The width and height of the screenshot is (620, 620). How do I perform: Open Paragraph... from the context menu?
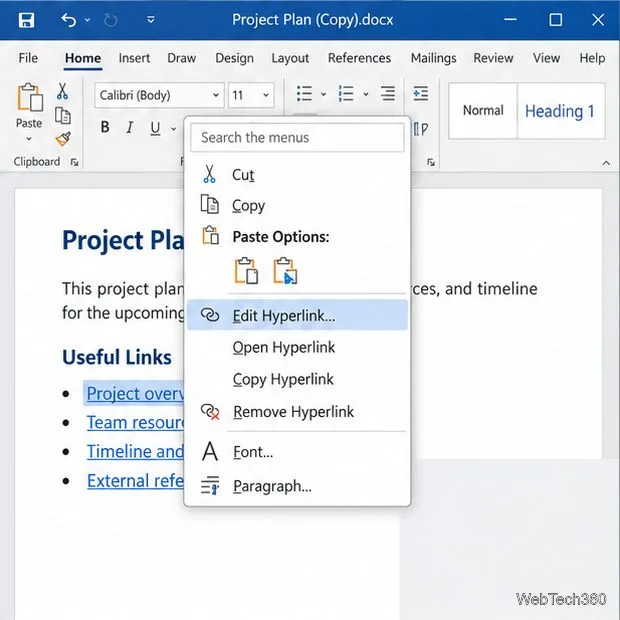click(x=297, y=486)
